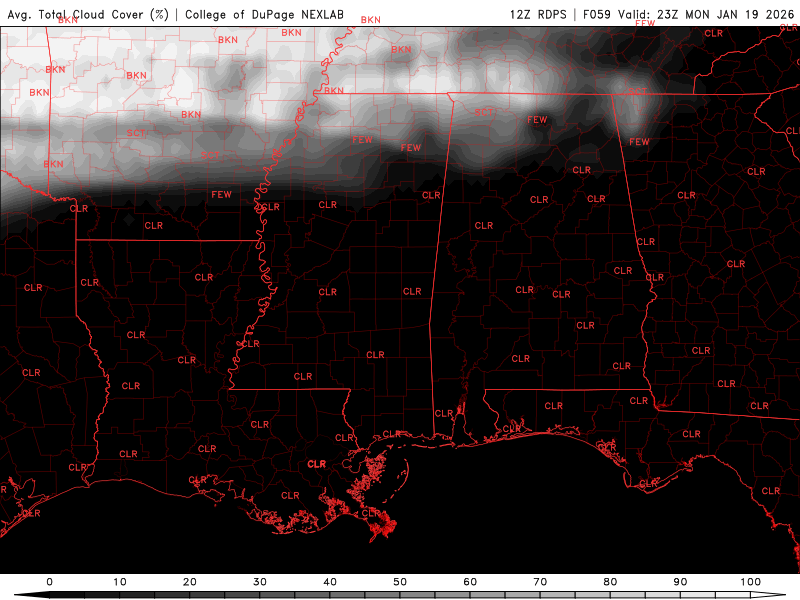Click the "College of DuPage NEXLAB" text
The image size is (800, 600).
click(x=264, y=14)
